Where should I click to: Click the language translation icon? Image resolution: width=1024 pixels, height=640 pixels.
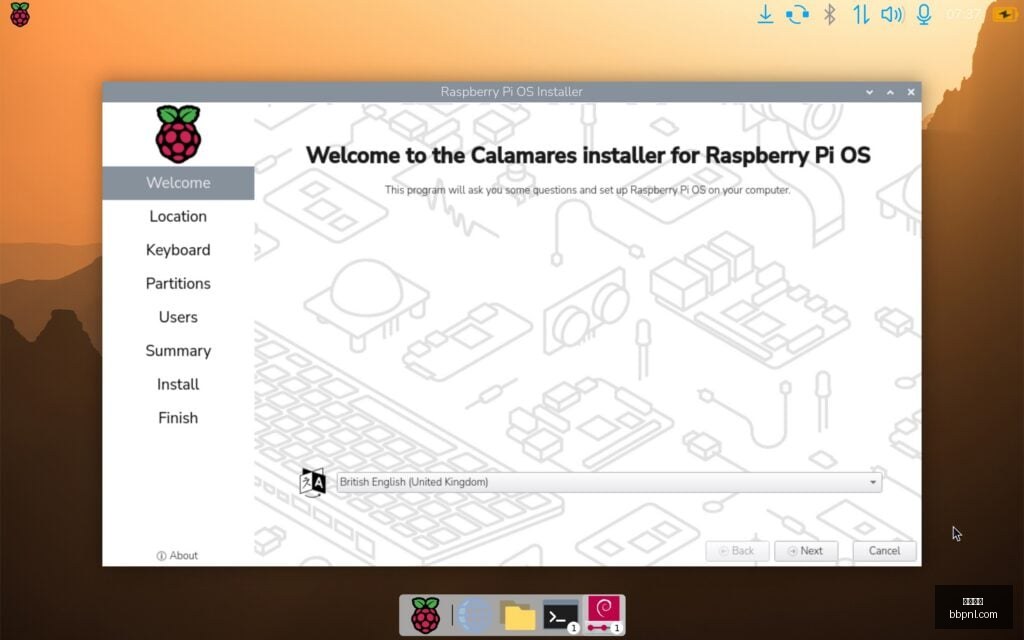[x=313, y=483]
